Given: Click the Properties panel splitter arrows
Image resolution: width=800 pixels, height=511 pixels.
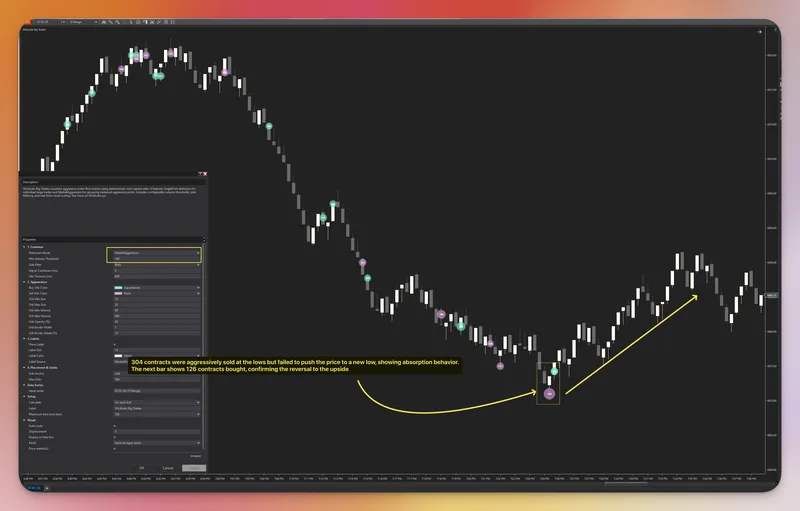Looking at the screenshot, I should pyautogui.click(x=204, y=239).
